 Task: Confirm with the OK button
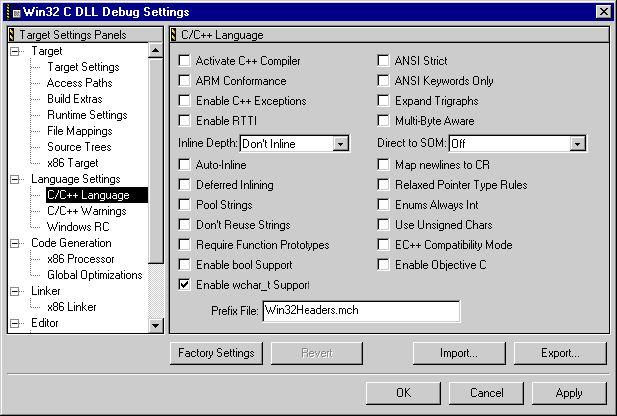click(x=403, y=393)
